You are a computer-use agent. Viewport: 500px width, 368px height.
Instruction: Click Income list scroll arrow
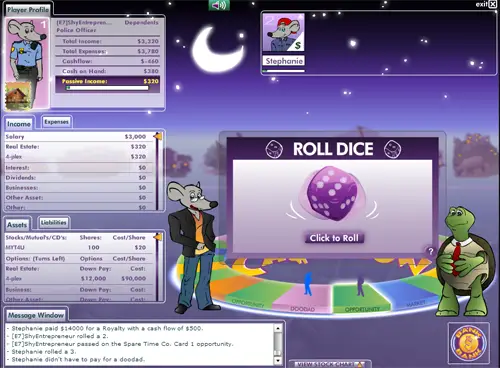[158, 136]
